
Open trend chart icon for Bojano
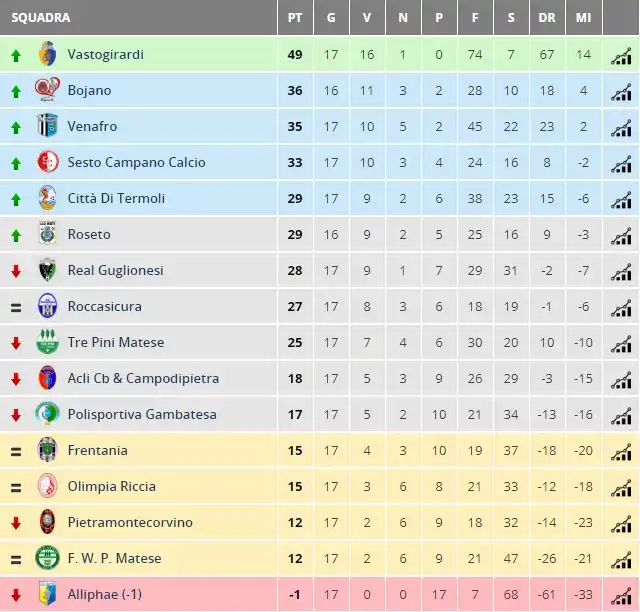tap(621, 92)
